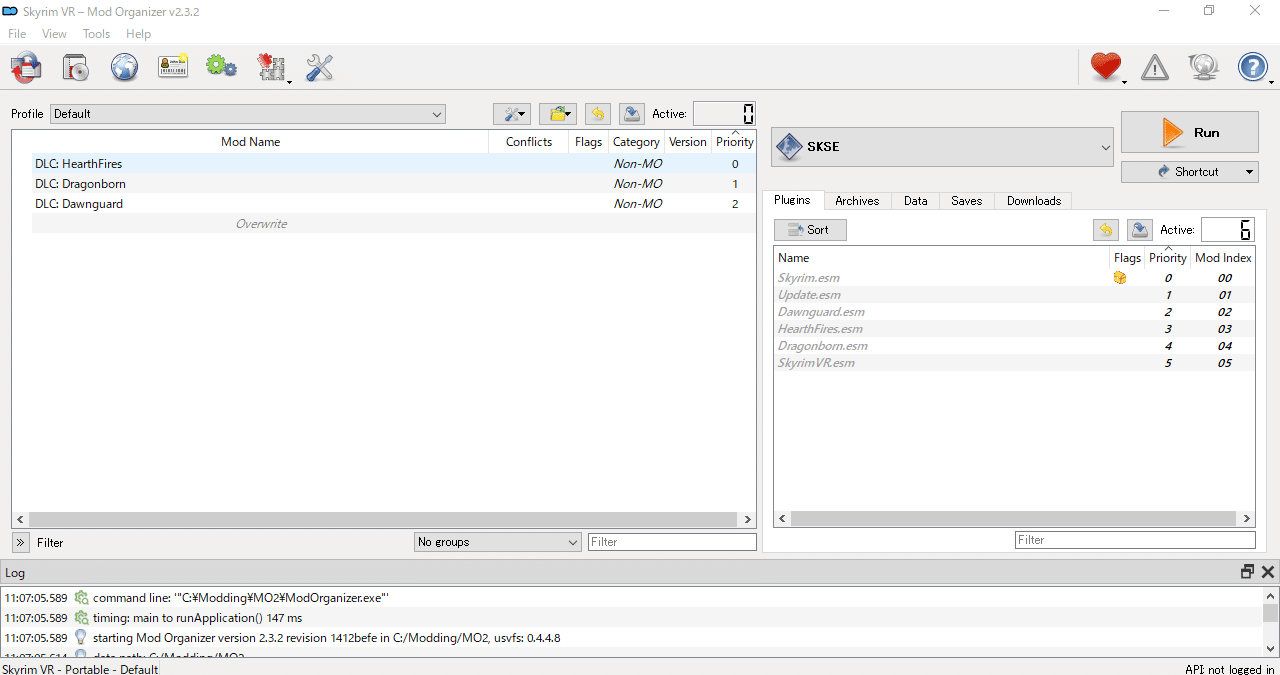This screenshot has width=1280, height=675.
Task: Open executables editor gears icon
Action: [x=221, y=67]
